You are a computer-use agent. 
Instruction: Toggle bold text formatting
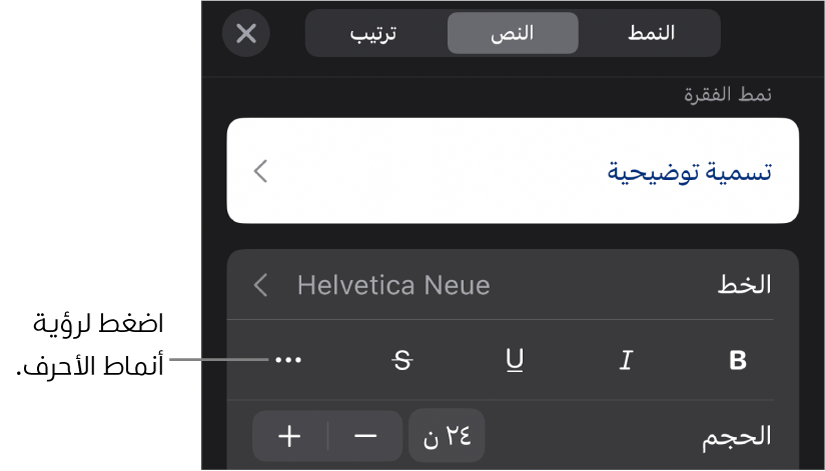pyautogui.click(x=738, y=361)
